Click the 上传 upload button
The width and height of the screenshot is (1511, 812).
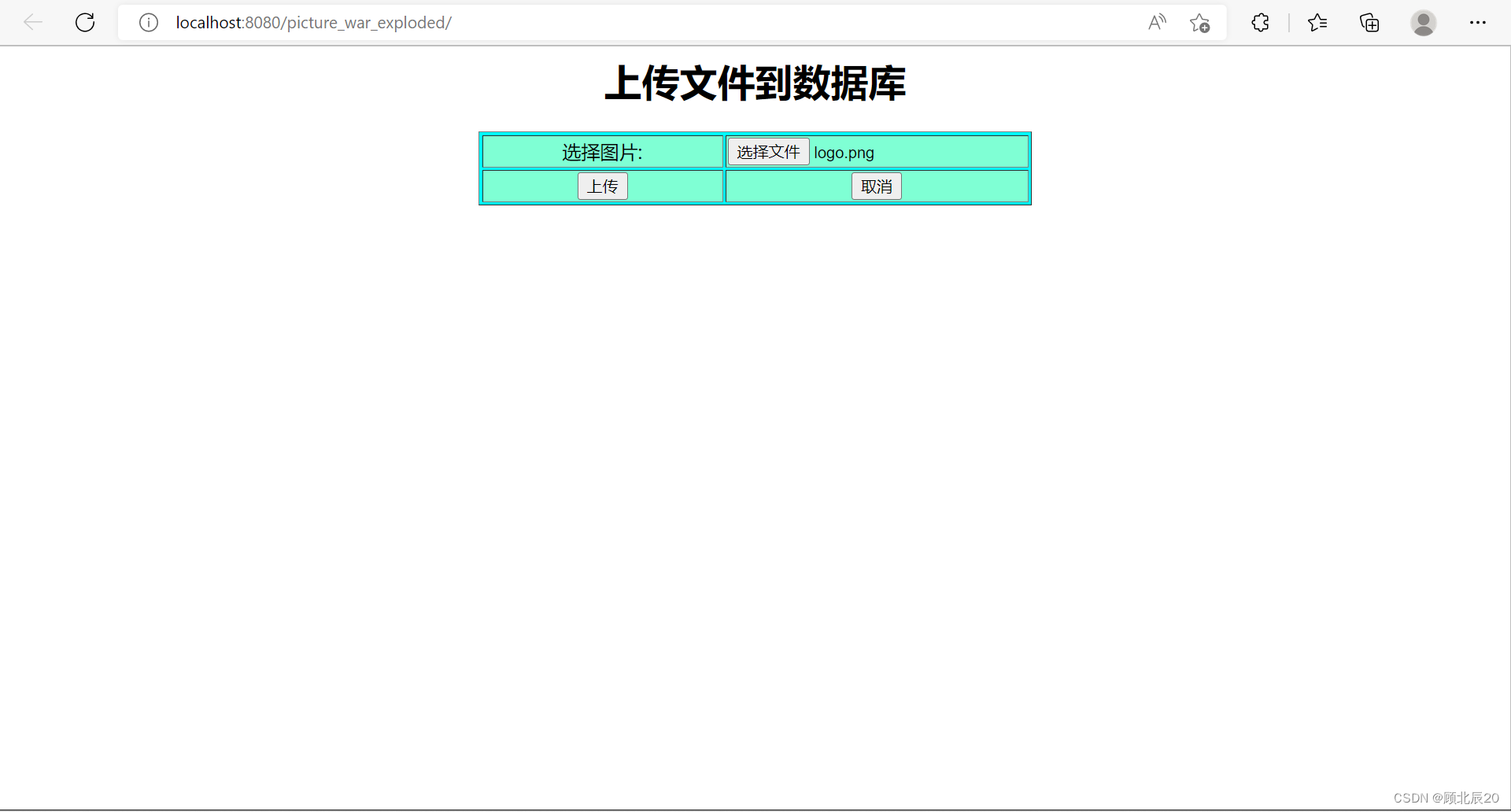[x=603, y=186]
